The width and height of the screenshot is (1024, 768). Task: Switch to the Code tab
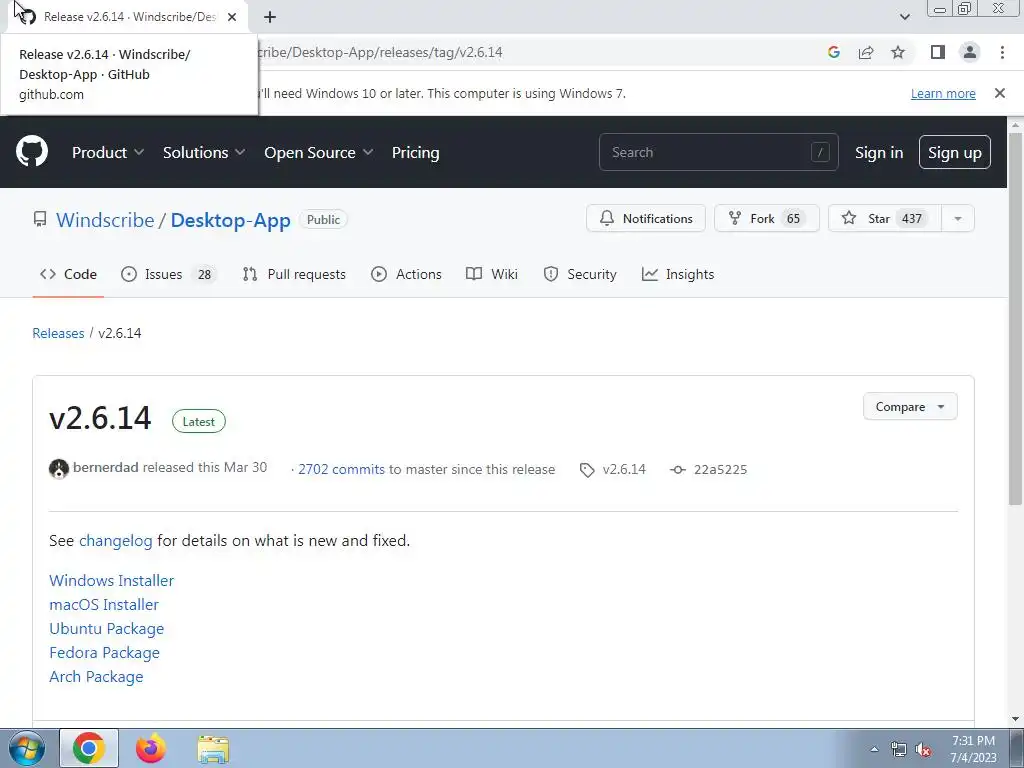[x=69, y=274]
